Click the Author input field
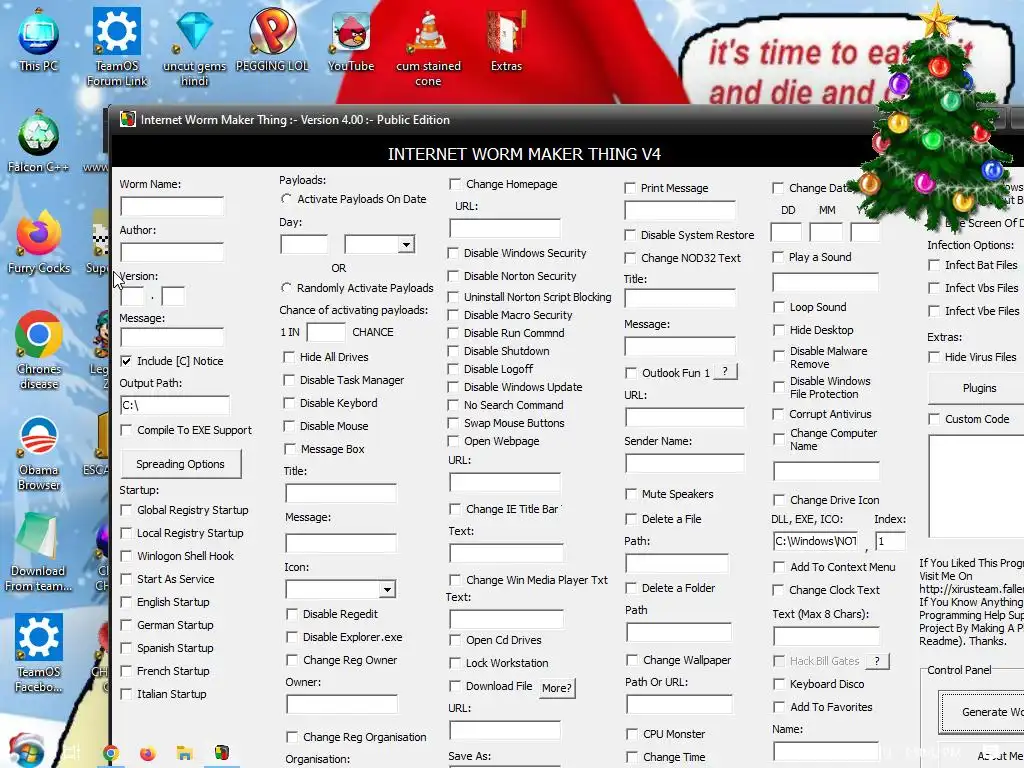Viewport: 1024px width, 768px height. (172, 252)
